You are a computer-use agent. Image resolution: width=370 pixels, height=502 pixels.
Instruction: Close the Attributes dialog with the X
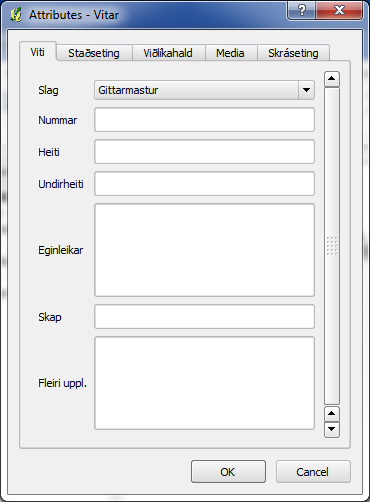(339, 10)
